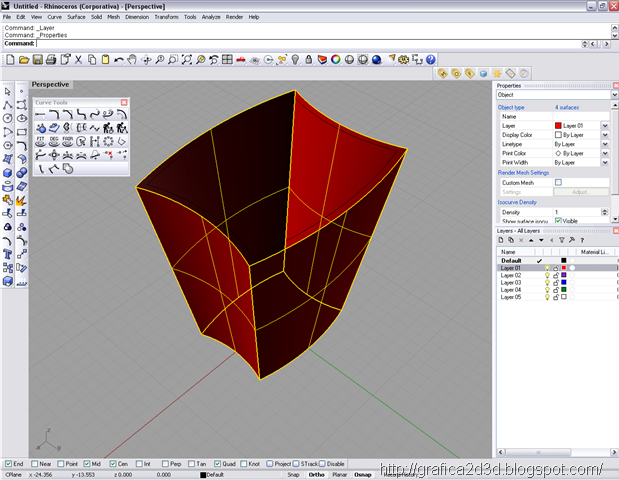Image resolution: width=619 pixels, height=480 pixels.
Task: Select the Circle tool in the left sidebar
Action: [8, 118]
